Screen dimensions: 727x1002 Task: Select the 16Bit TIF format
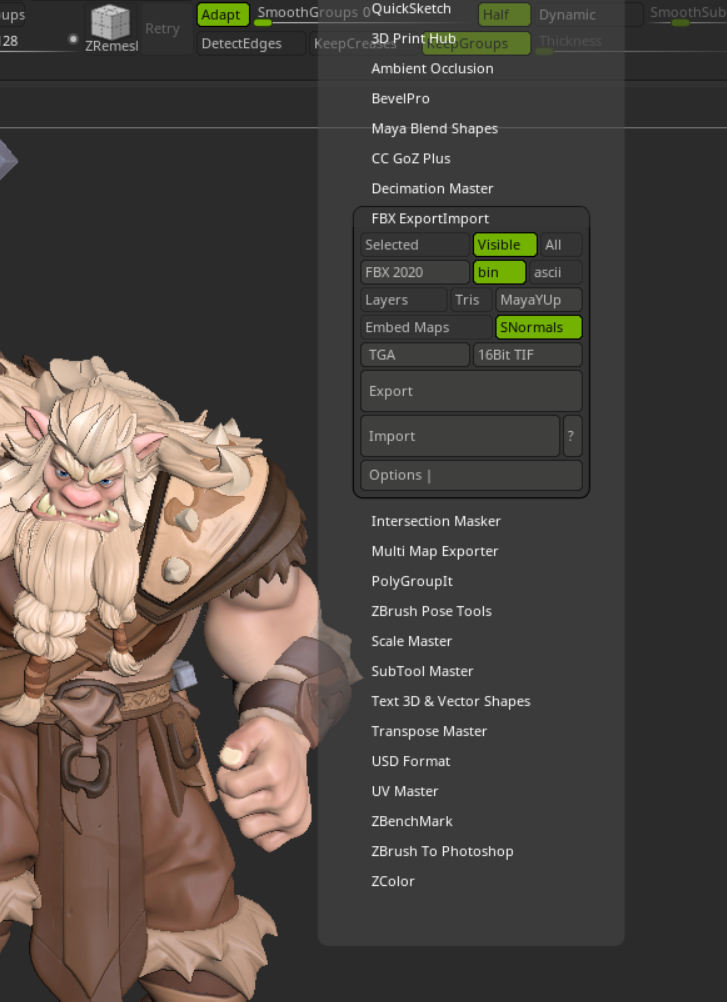(528, 355)
